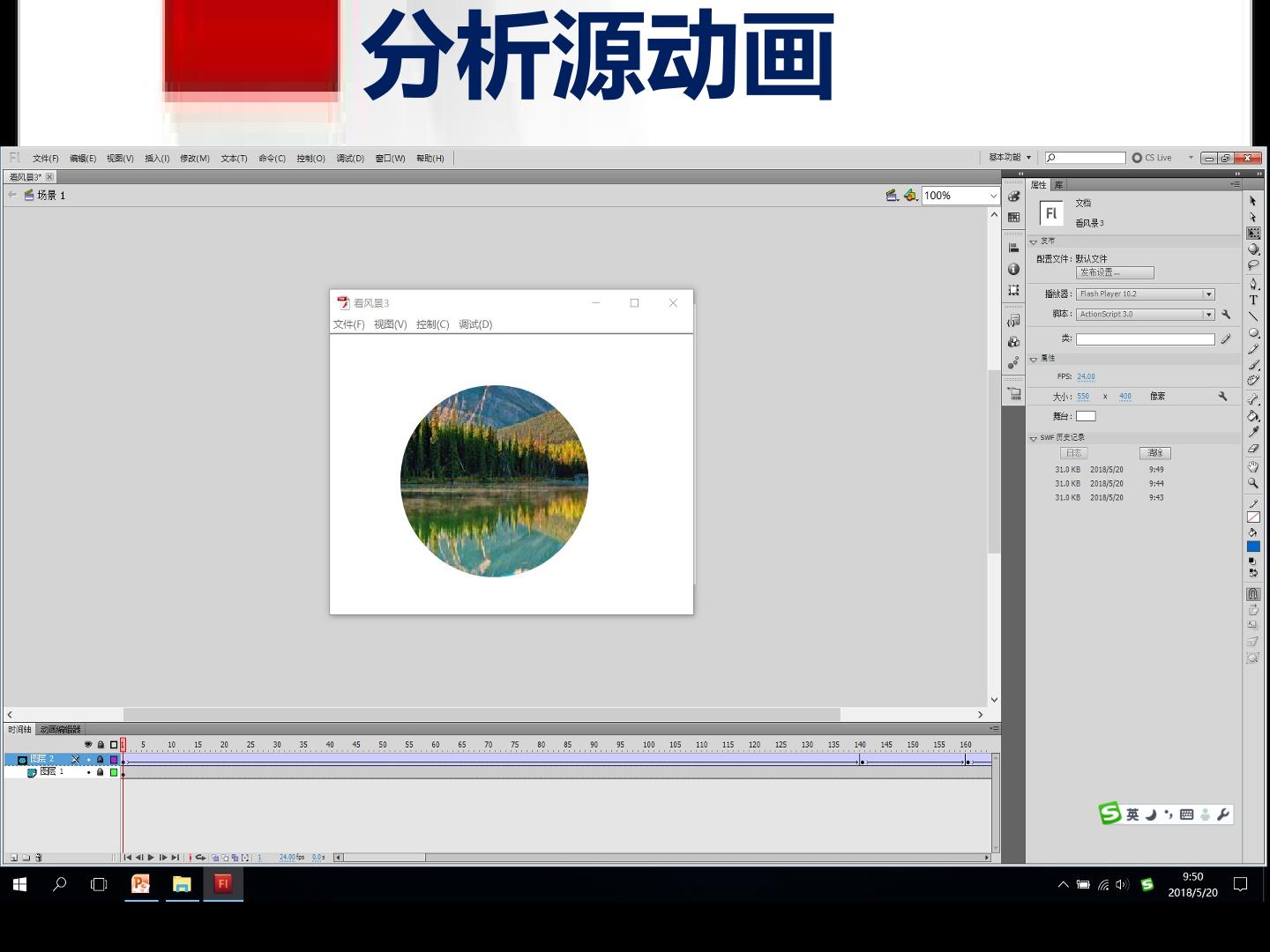Click the Delete layer trash icon

click(38, 857)
